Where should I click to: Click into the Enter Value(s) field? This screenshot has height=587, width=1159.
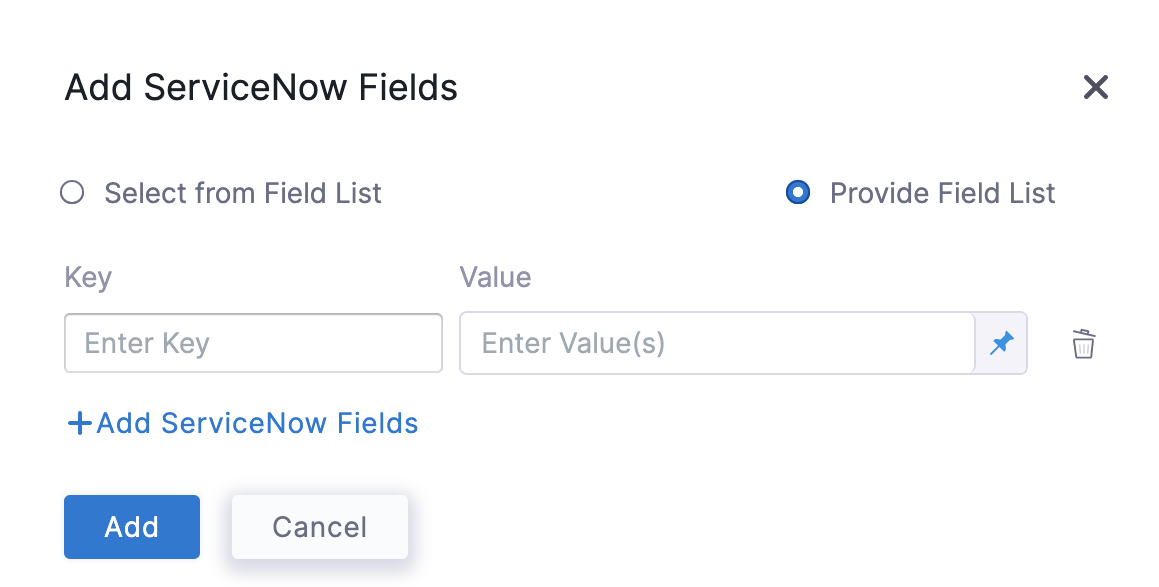point(716,344)
